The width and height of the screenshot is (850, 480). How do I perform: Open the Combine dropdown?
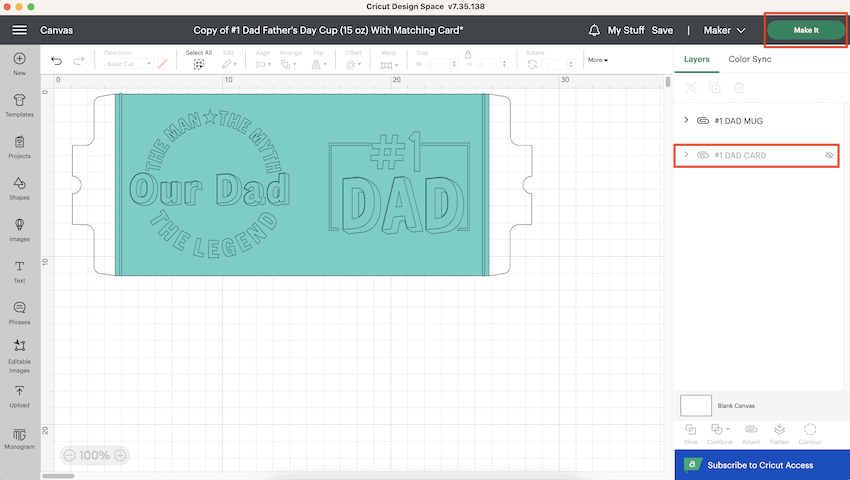pyautogui.click(x=720, y=433)
